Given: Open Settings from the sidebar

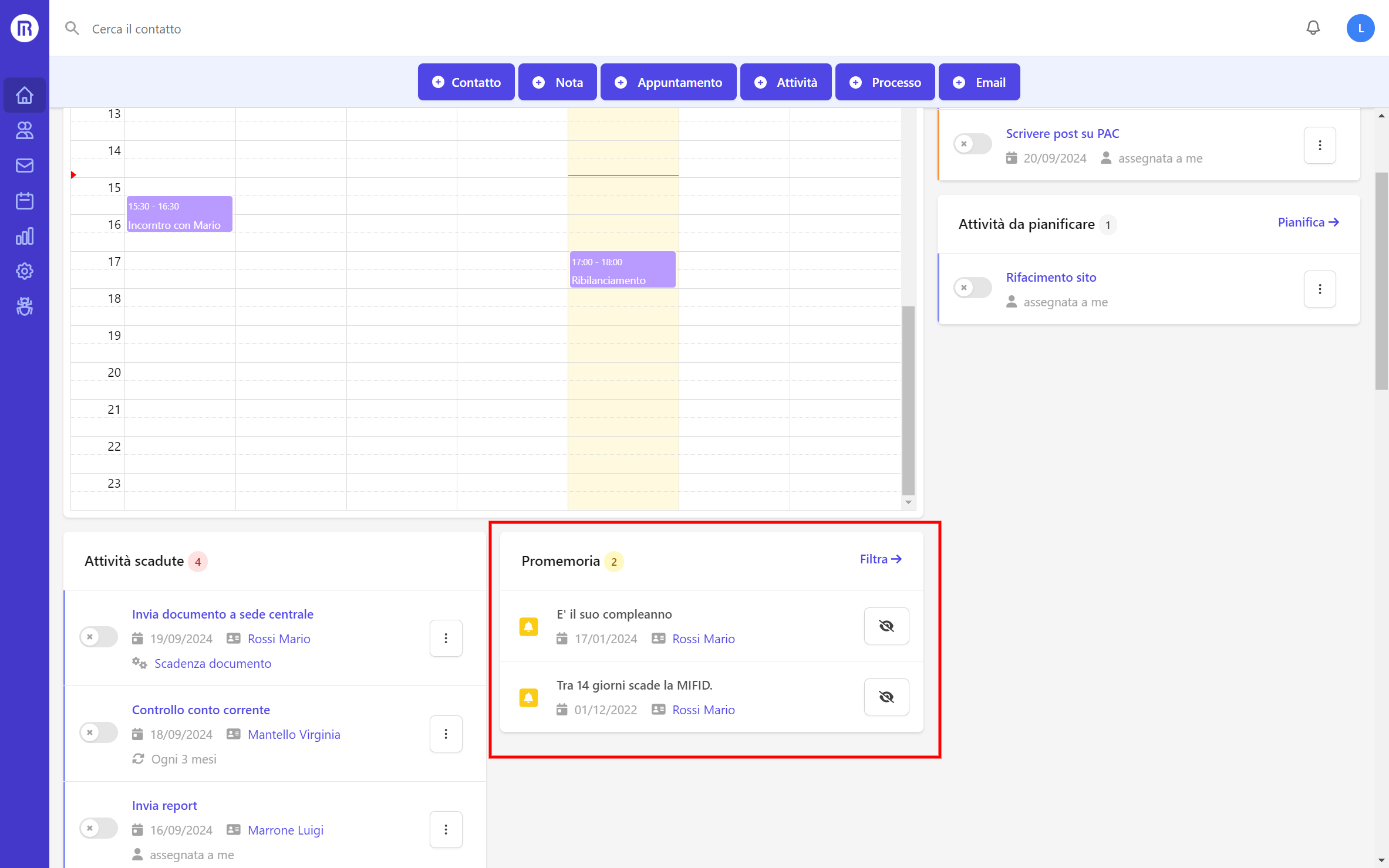Looking at the screenshot, I should pos(24,271).
